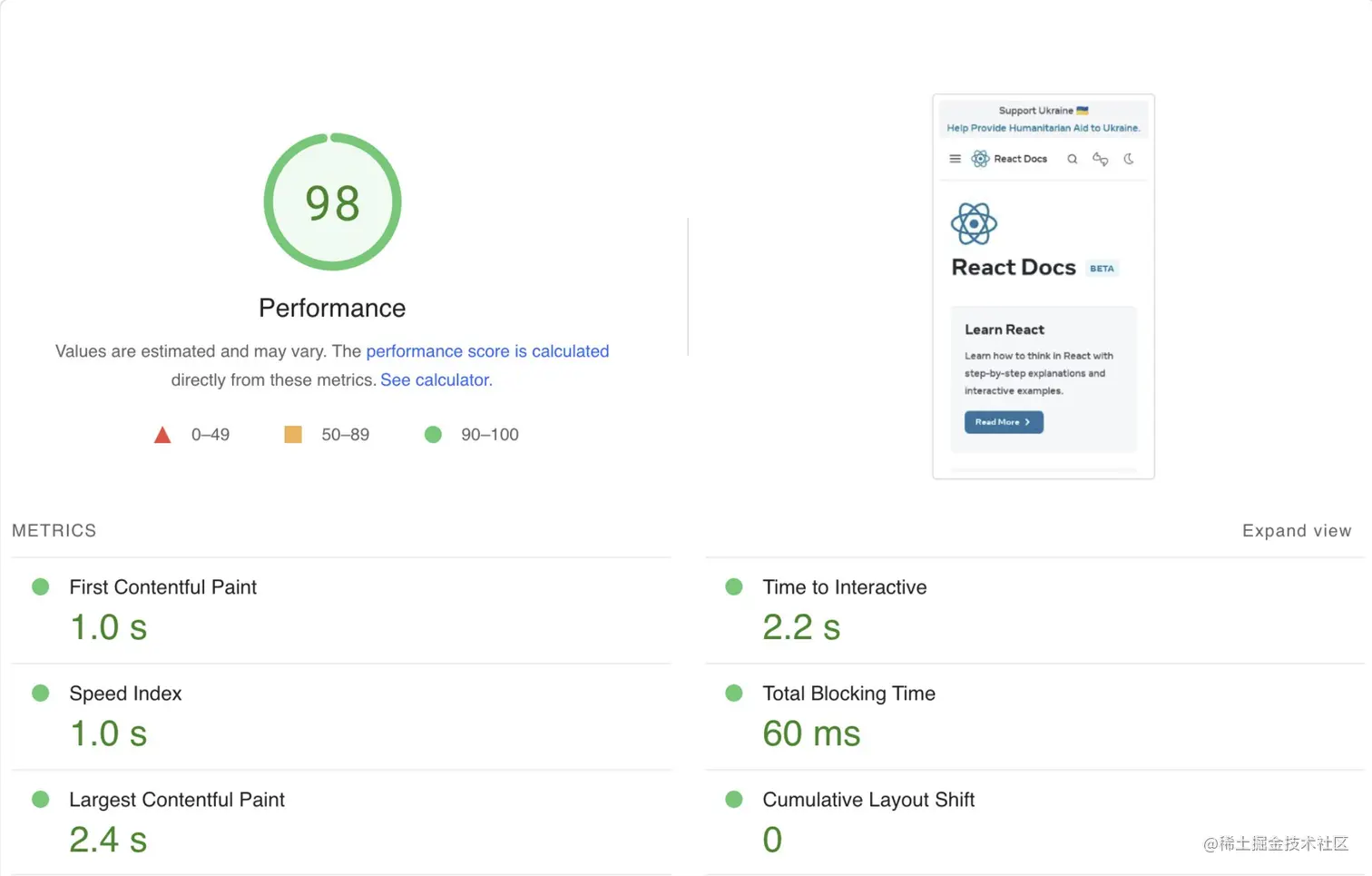Click the green status dot for Total Blocking Time
The height and width of the screenshot is (876, 1372).
(x=734, y=694)
